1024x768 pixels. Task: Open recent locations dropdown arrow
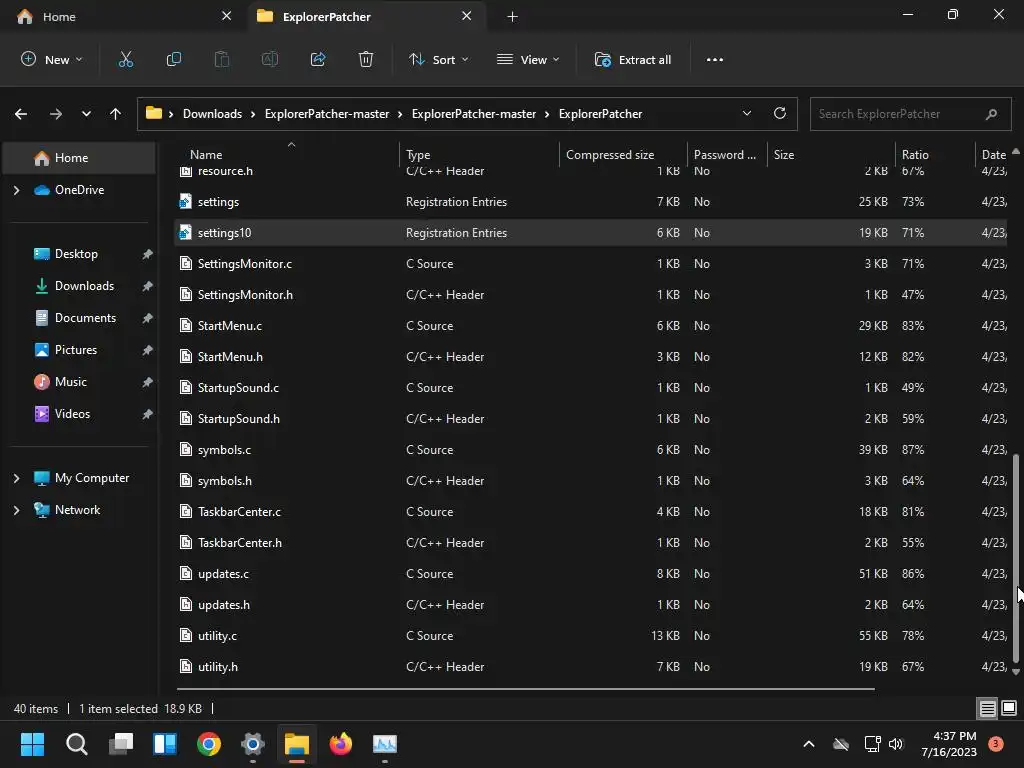pyautogui.click(x=86, y=114)
